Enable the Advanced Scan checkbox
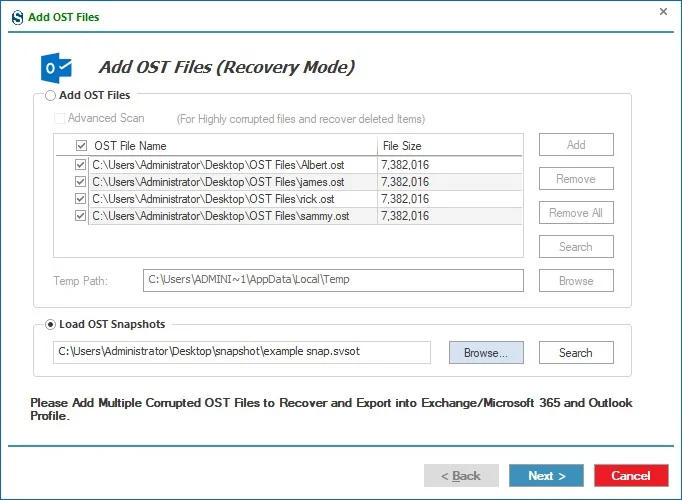This screenshot has width=682, height=500. point(60,118)
